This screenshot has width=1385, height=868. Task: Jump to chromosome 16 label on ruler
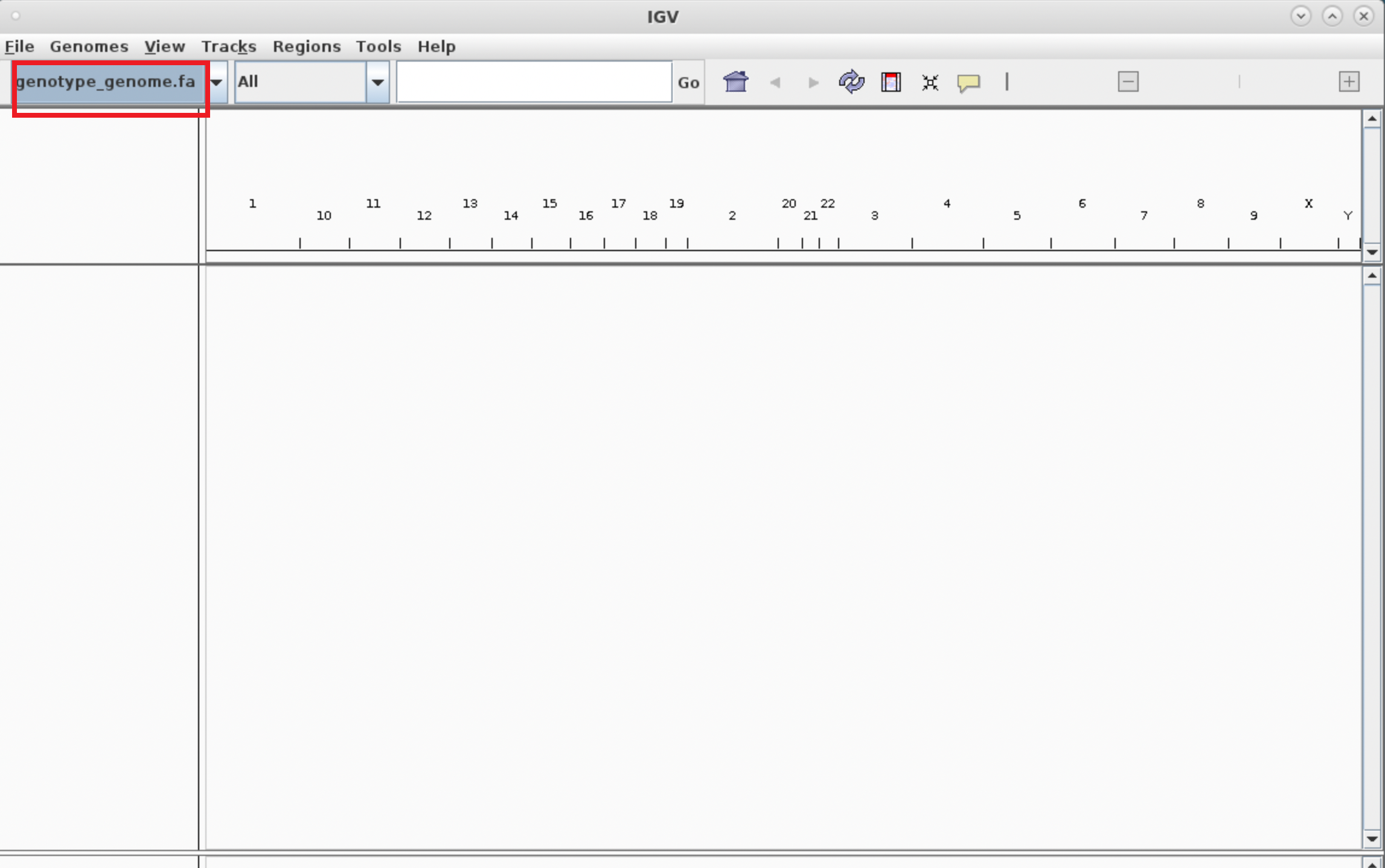point(586,215)
